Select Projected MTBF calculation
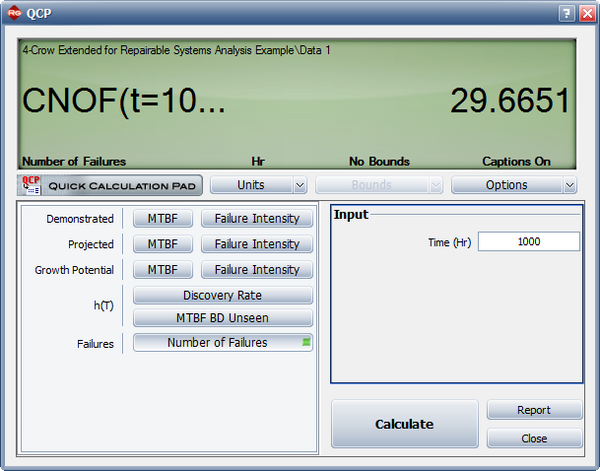 point(164,244)
